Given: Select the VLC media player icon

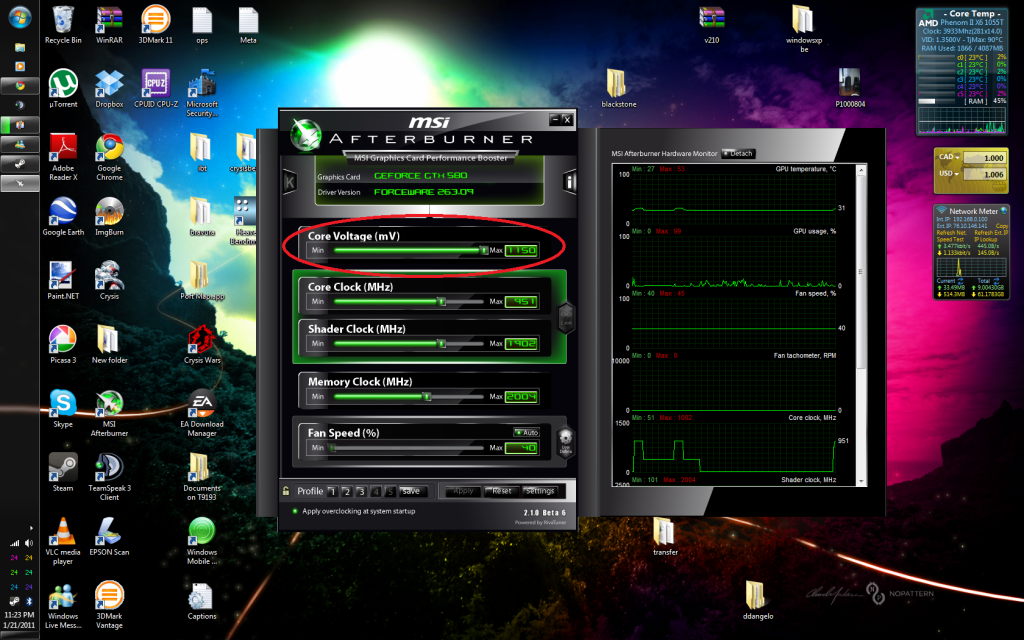Looking at the screenshot, I should (x=63, y=541).
